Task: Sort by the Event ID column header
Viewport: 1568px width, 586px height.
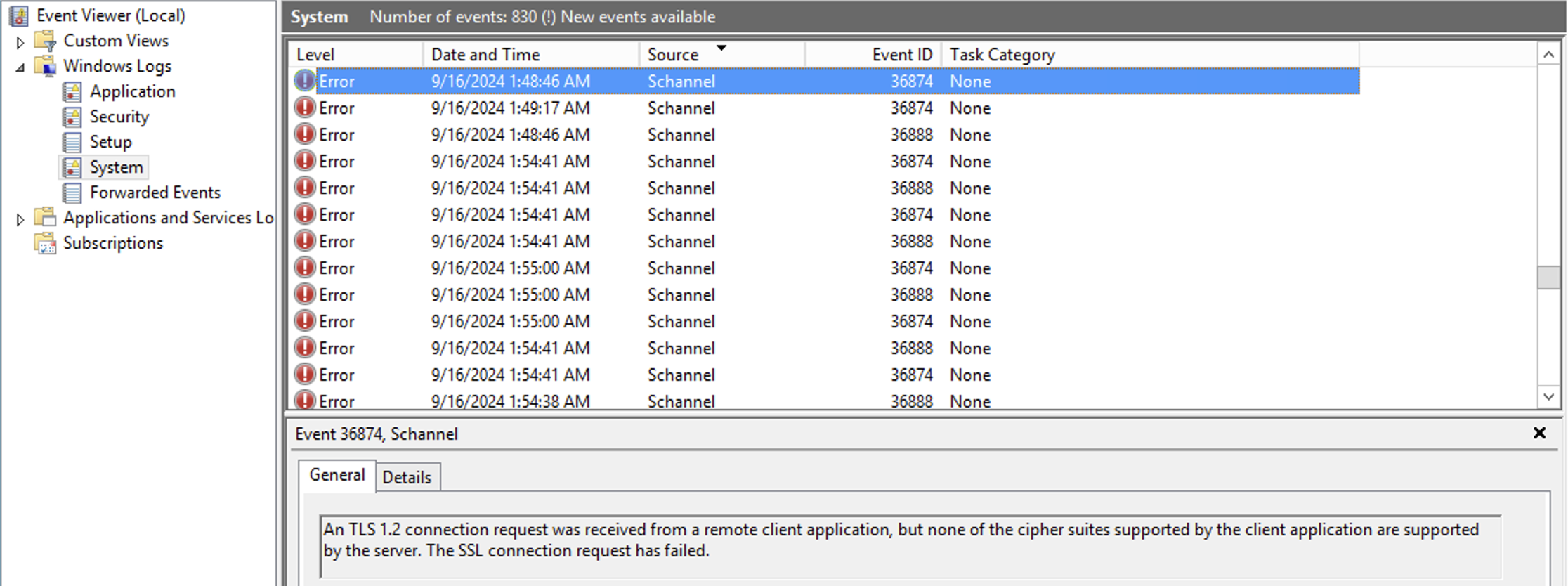Action: pyautogui.click(x=873, y=55)
